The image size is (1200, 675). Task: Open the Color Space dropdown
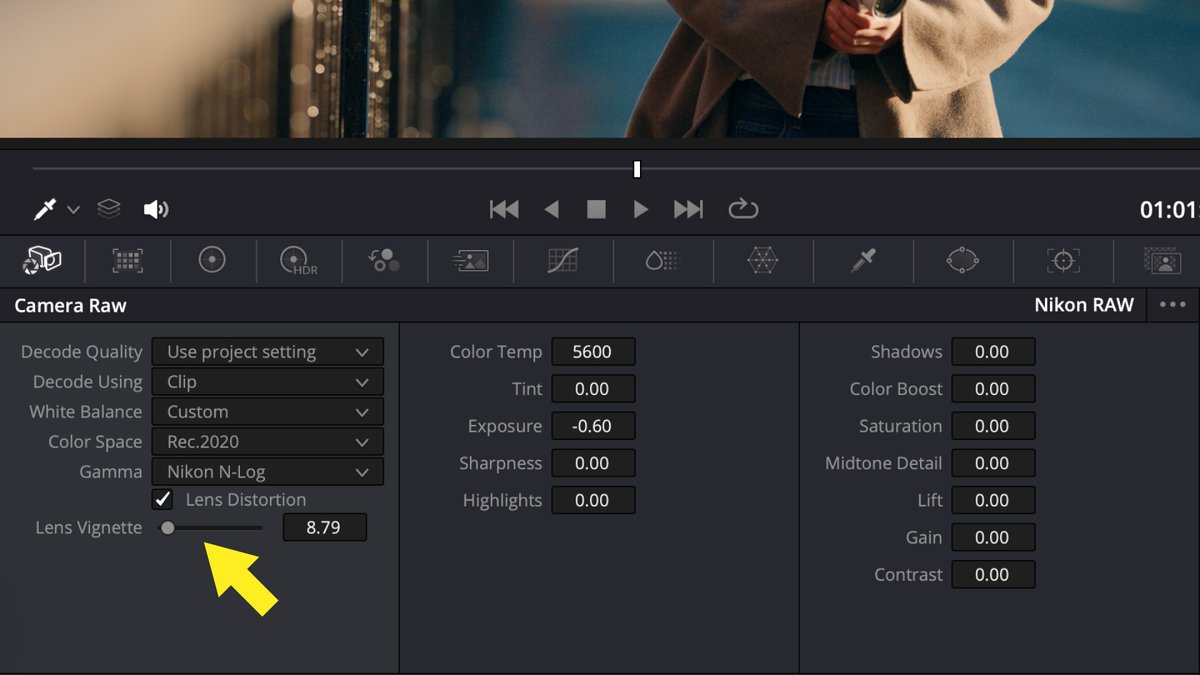[268, 442]
